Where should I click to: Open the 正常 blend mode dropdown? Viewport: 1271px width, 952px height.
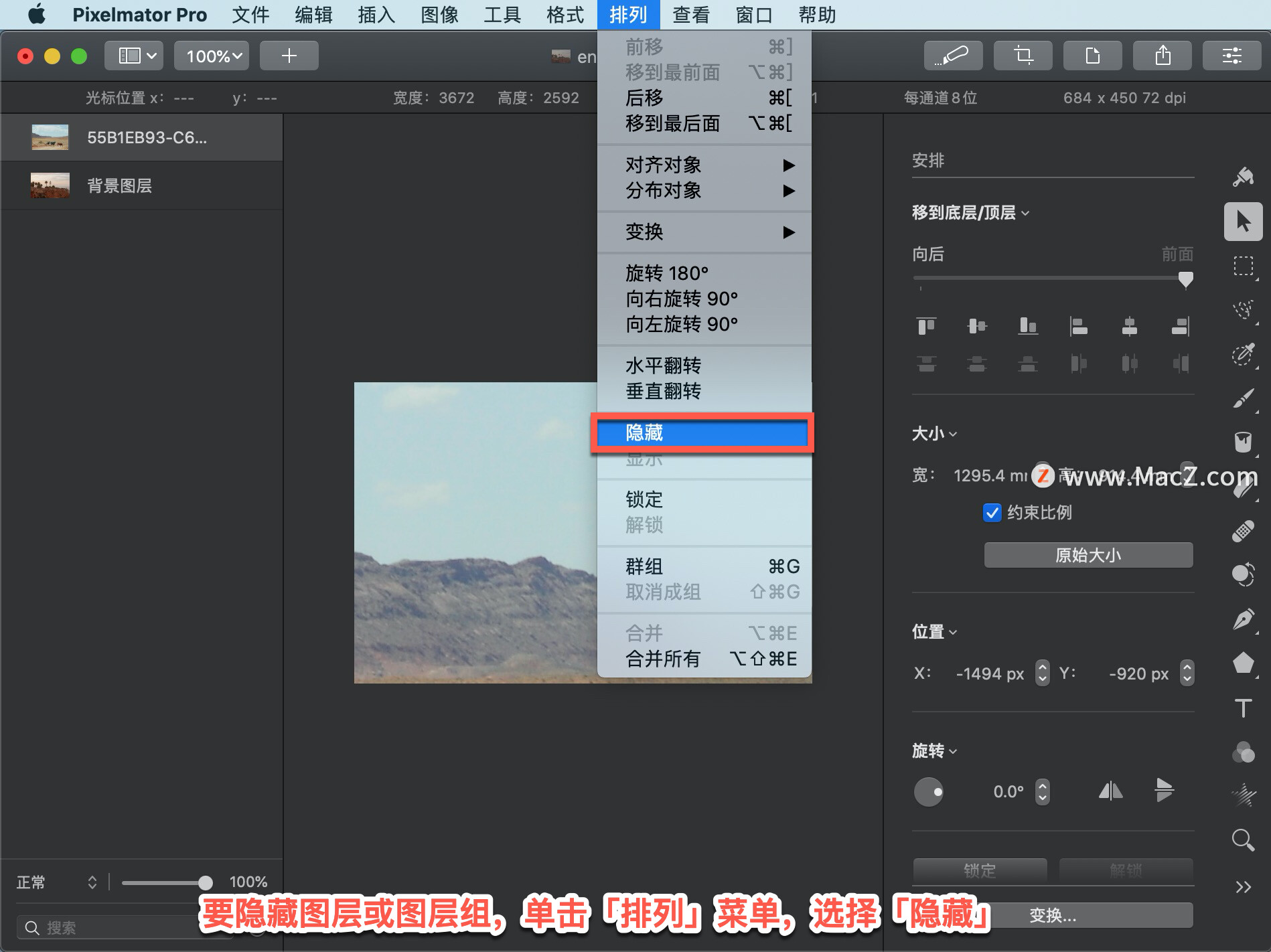click(x=57, y=882)
